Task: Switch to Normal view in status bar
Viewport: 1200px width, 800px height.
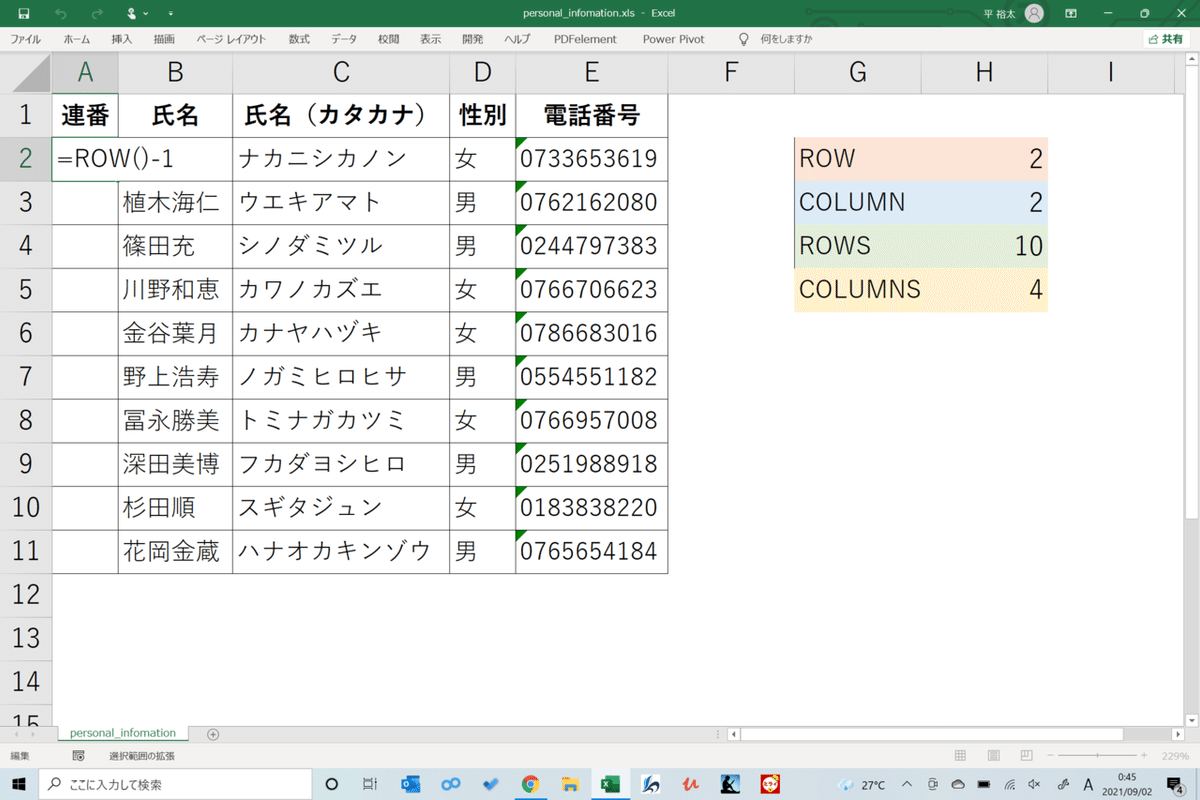Action: [961, 756]
